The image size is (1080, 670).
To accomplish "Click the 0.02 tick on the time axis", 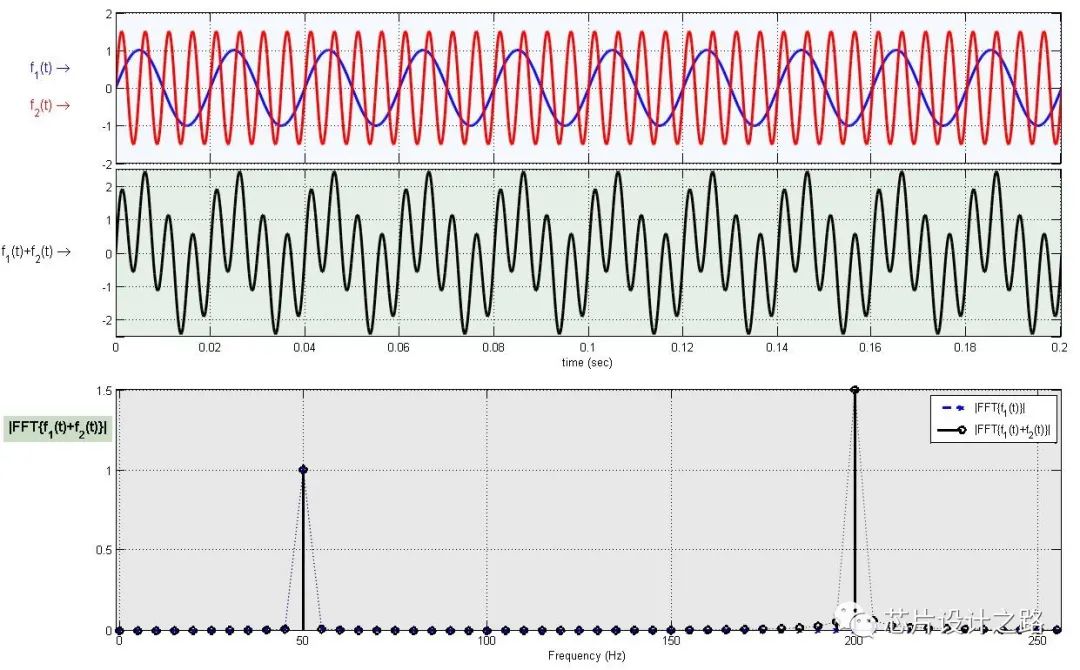I will pyautogui.click(x=209, y=348).
